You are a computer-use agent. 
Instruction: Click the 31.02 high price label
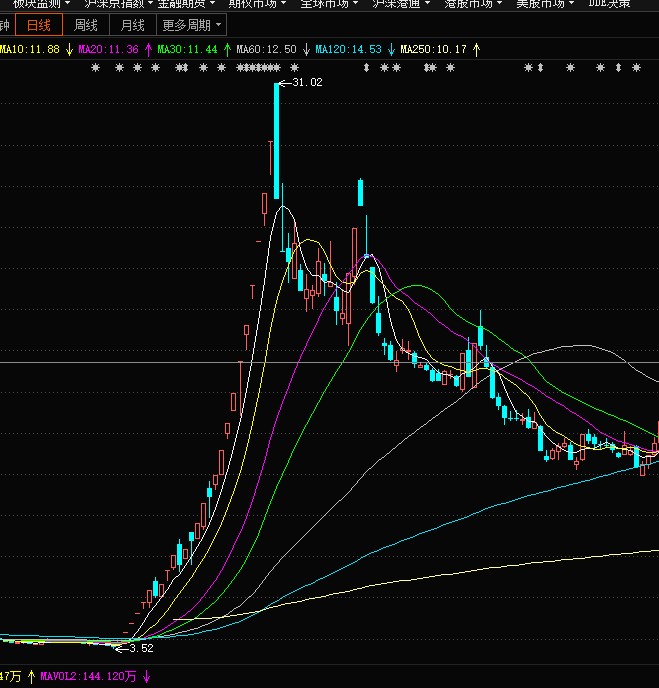click(x=307, y=82)
